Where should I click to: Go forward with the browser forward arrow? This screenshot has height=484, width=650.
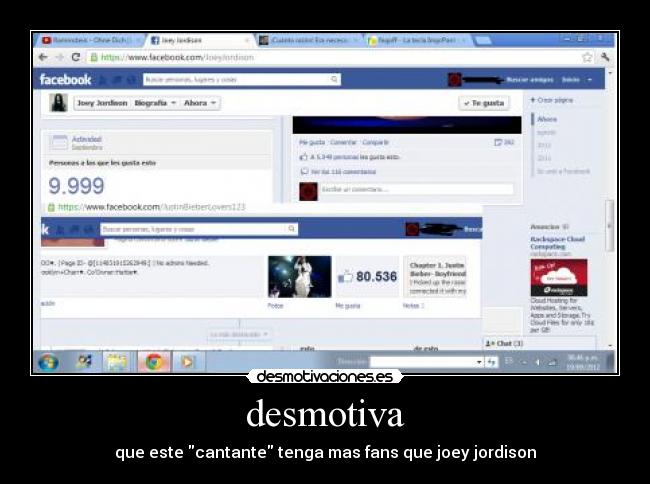pyautogui.click(x=59, y=57)
